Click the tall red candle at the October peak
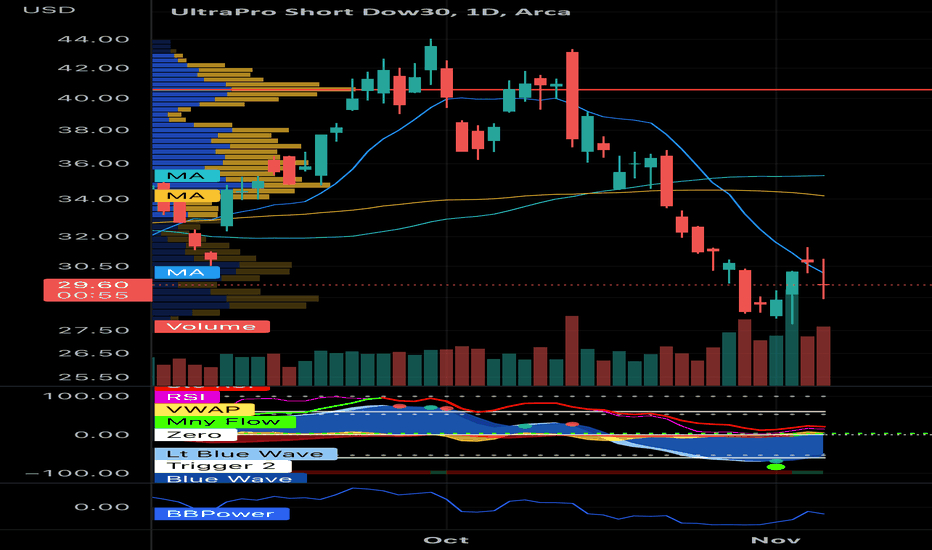932x550 pixels. click(572, 96)
